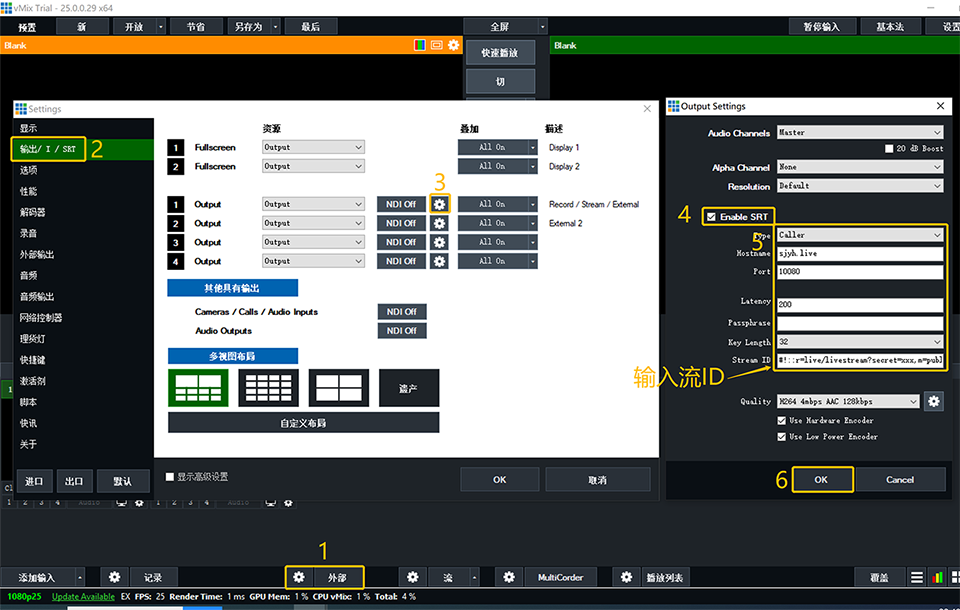This screenshot has width=960, height=610.
Task: Open the SRT Type Caller dropdown
Action: (859, 235)
